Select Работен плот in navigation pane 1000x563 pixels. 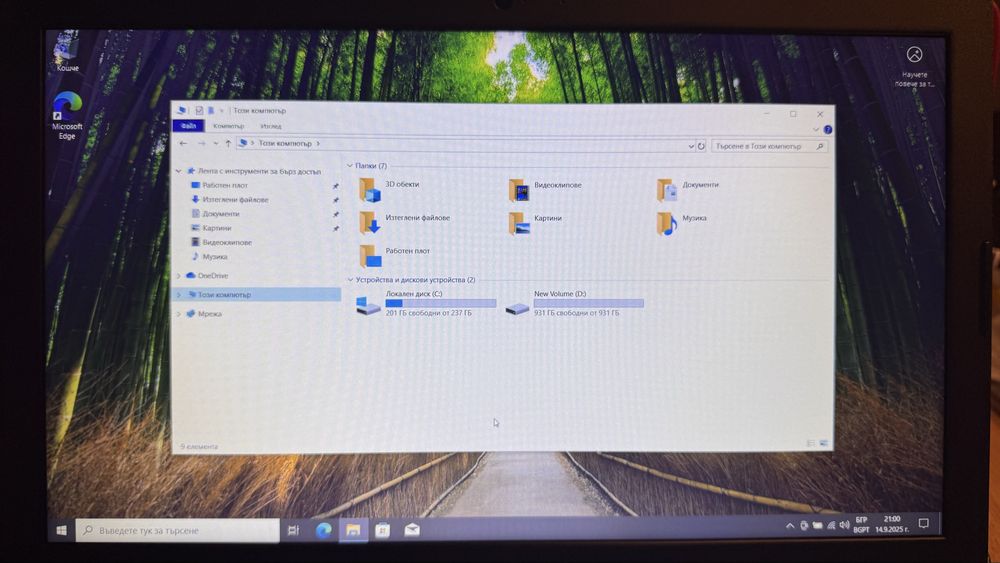click(225, 185)
